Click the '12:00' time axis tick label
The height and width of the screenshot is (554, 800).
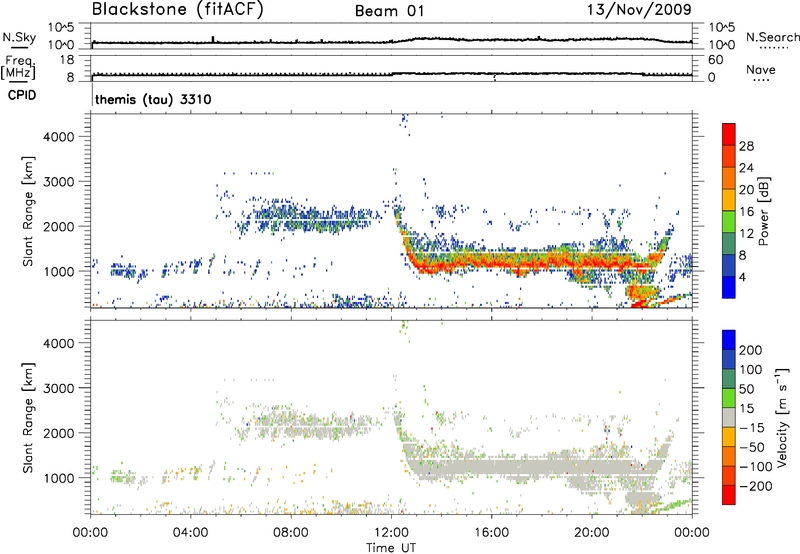391,533
